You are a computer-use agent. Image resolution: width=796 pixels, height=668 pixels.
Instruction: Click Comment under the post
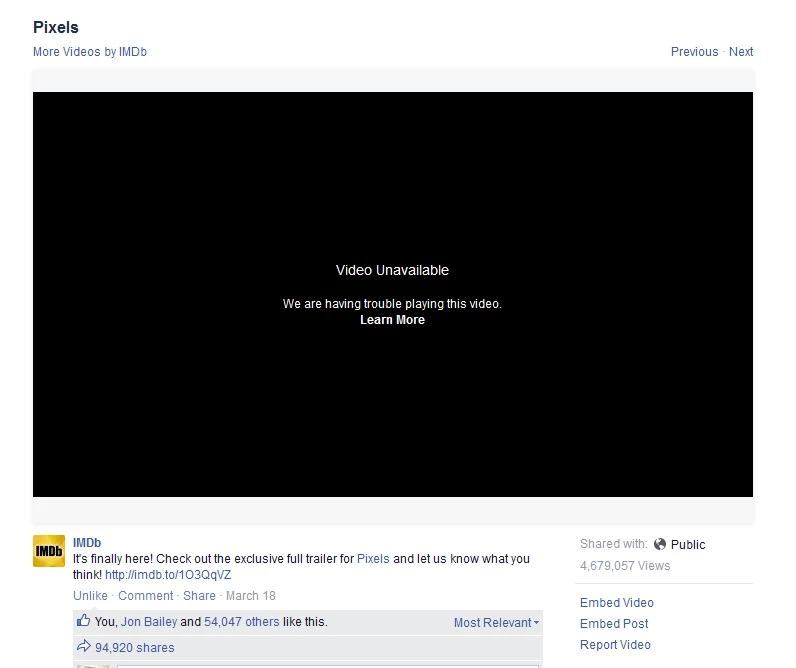pyautogui.click(x=146, y=596)
